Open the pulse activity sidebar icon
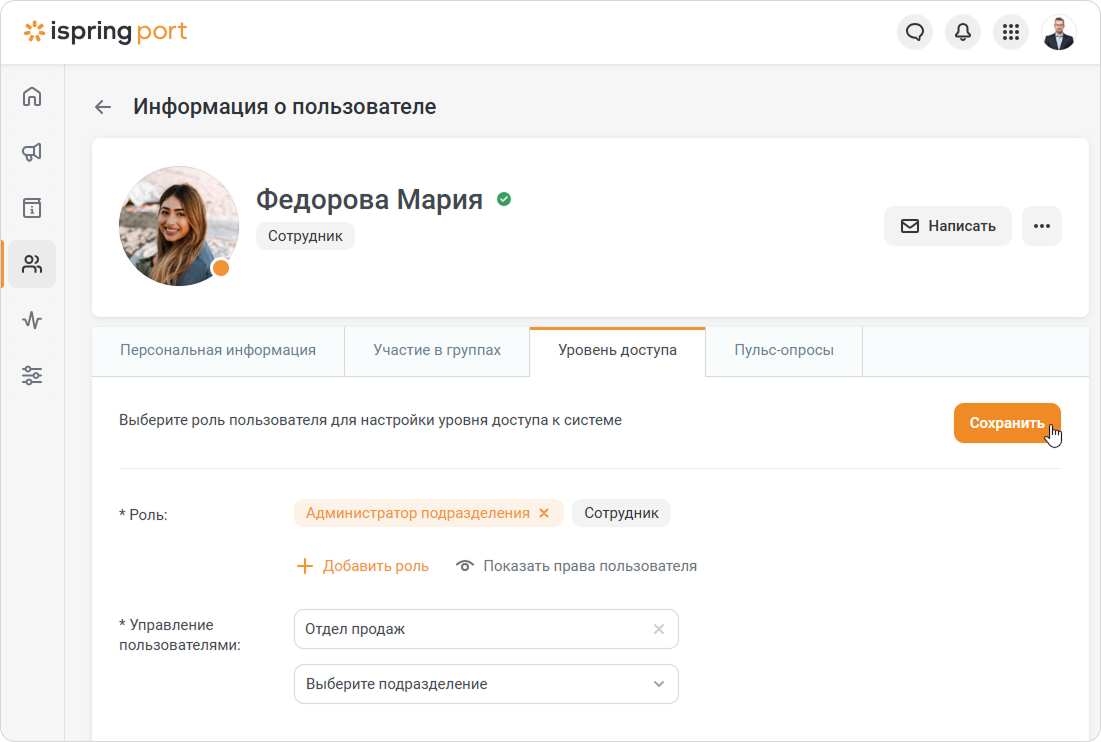 32,320
